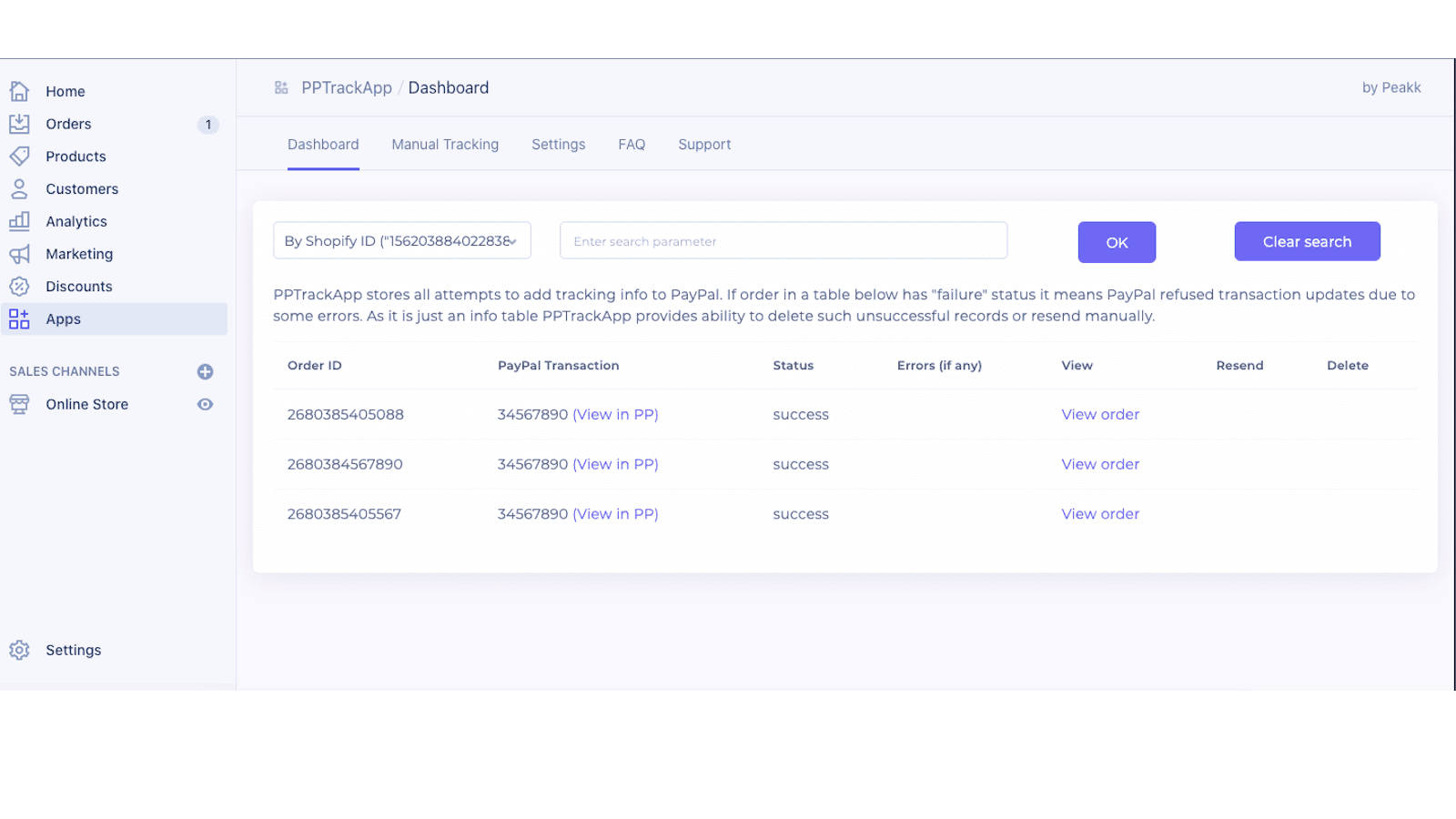Open the FAQ tab
Screen dimensions: 1456x819
(x=632, y=145)
